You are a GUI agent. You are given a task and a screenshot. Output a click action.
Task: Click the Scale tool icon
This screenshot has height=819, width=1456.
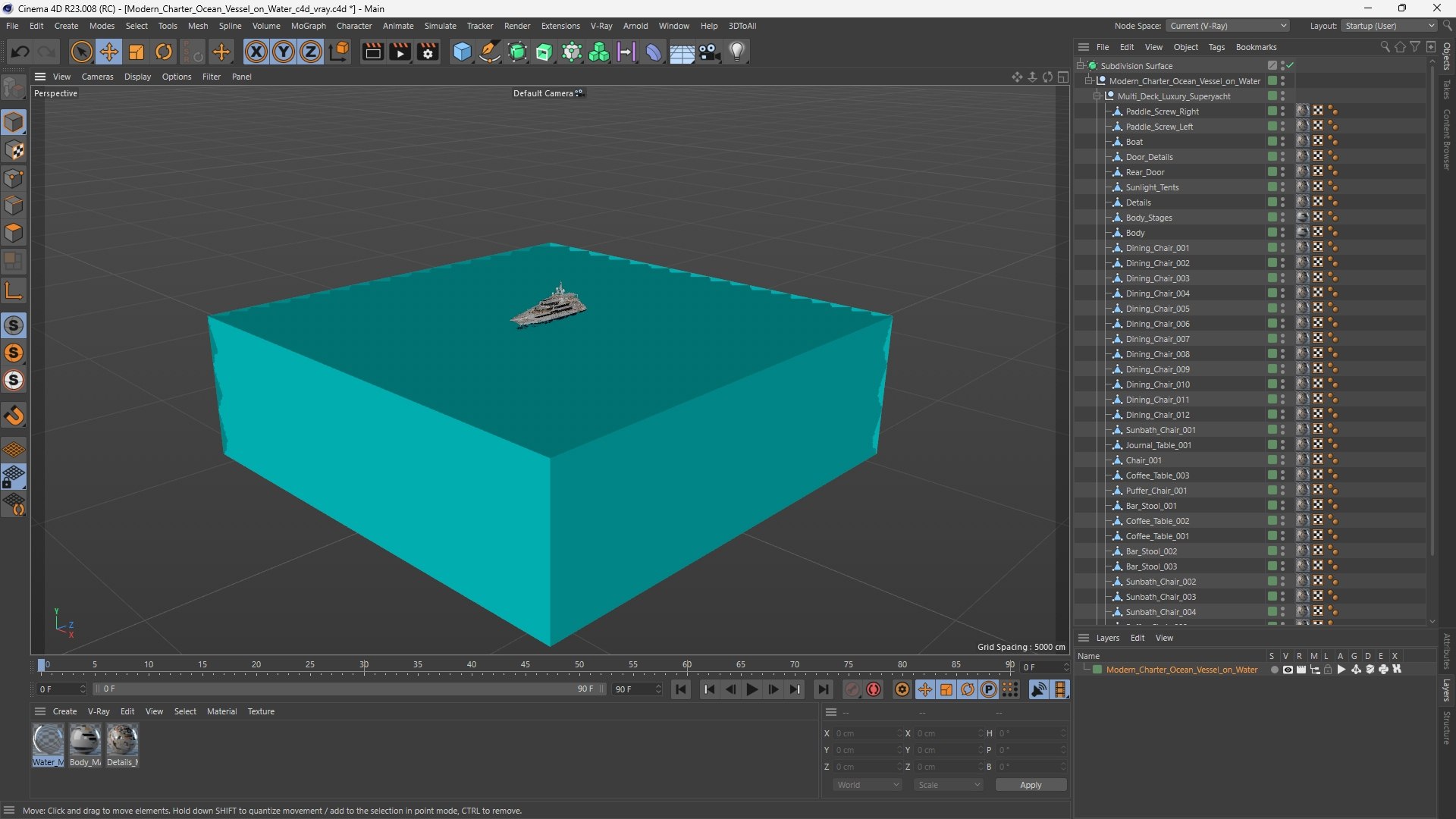click(x=136, y=52)
